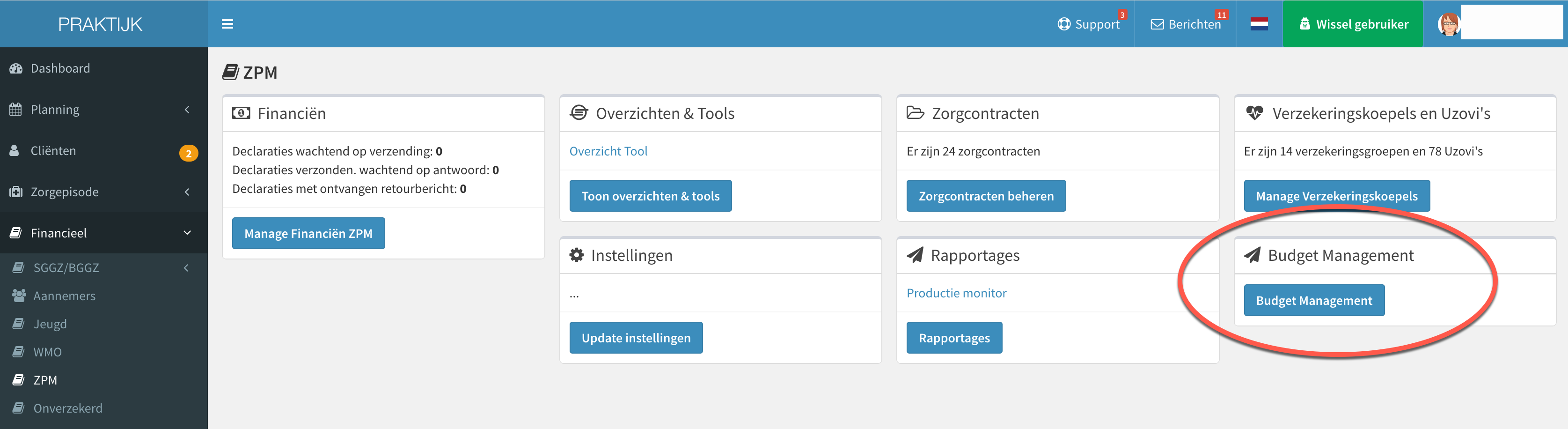The height and width of the screenshot is (429, 1568).
Task: Click the ZPM page title book icon
Action: point(230,72)
